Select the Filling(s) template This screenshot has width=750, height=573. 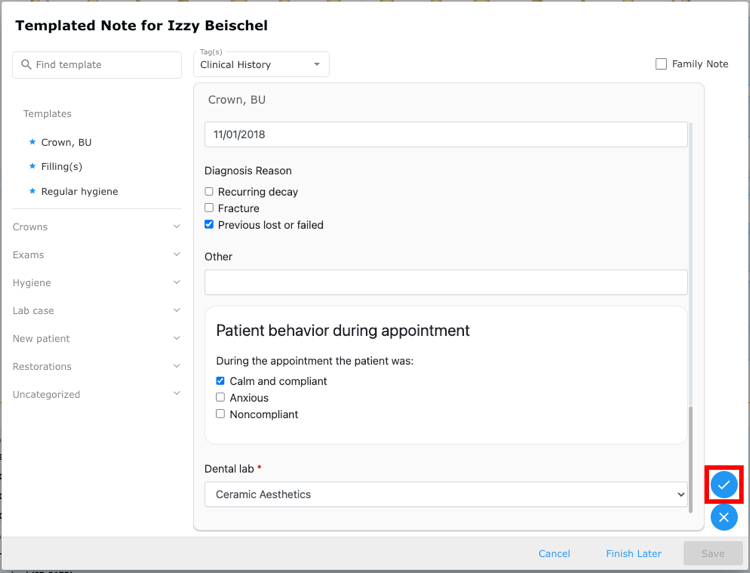pyautogui.click(x=62, y=166)
